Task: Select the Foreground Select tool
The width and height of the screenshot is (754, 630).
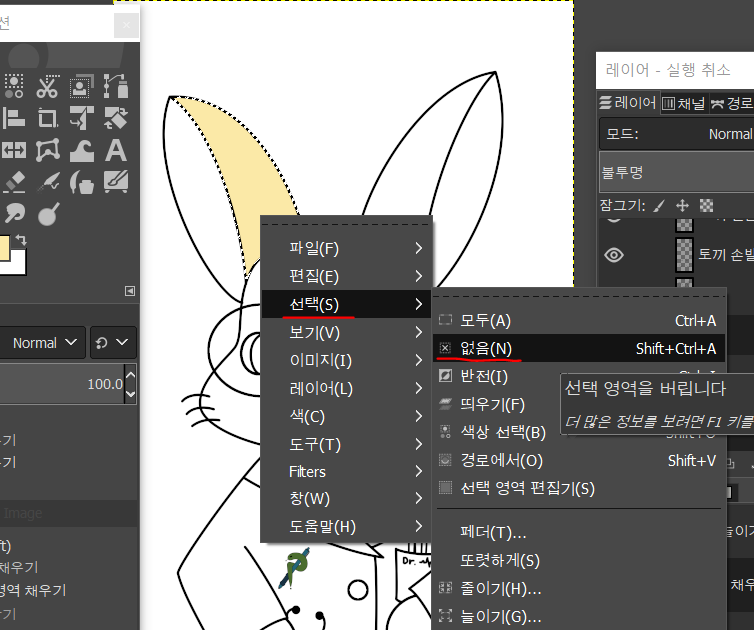Action: pos(81,87)
